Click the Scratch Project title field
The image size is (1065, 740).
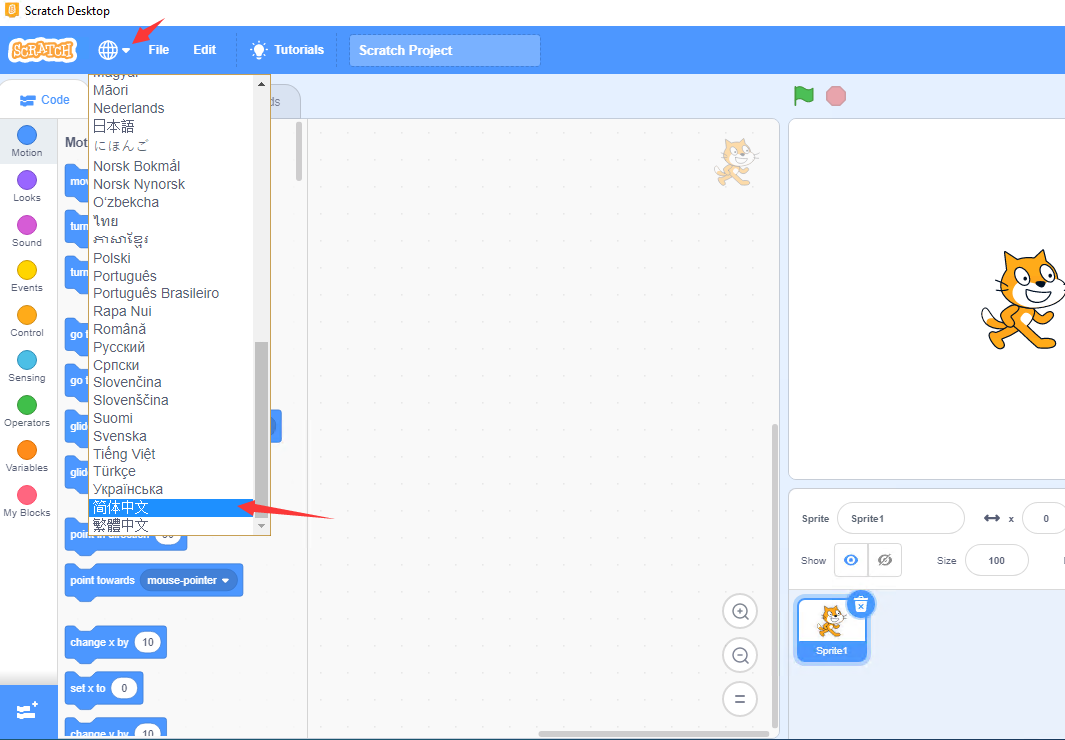444,51
